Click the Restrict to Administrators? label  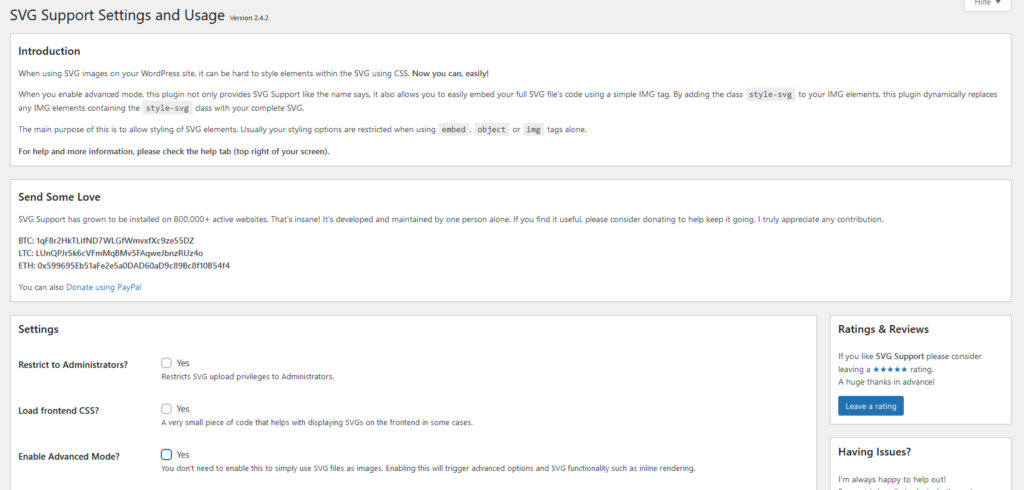click(73, 365)
